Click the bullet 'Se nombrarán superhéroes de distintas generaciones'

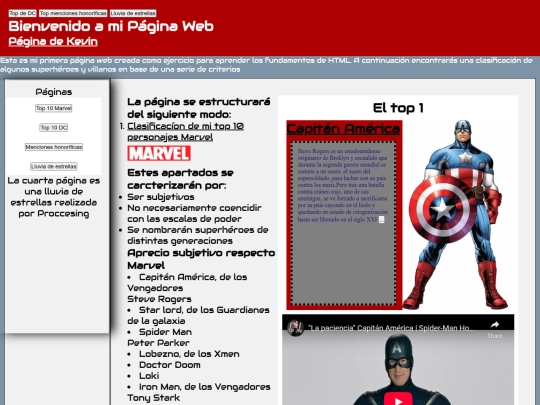(198, 235)
